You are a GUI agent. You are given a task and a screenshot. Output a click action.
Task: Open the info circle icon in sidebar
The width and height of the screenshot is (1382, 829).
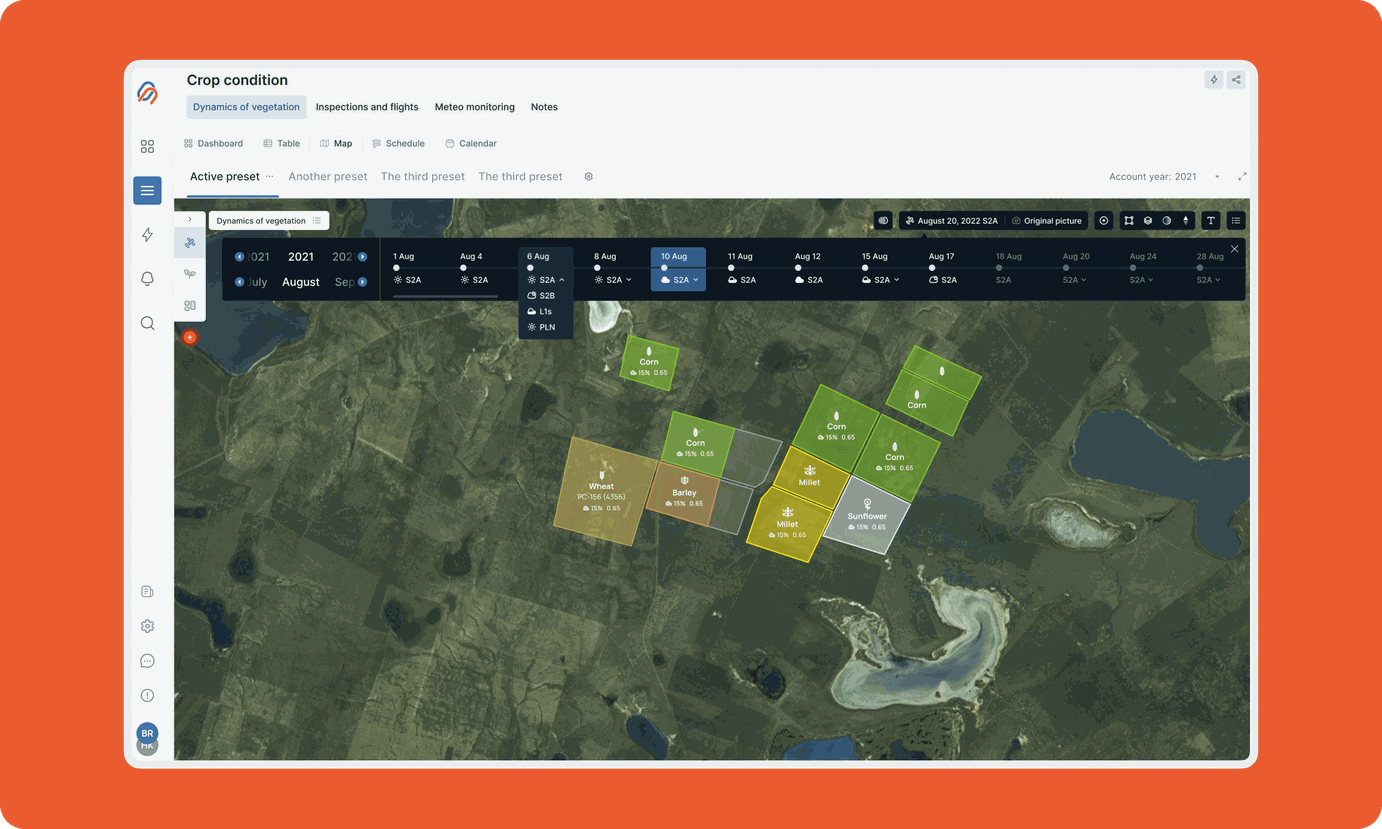[x=147, y=695]
